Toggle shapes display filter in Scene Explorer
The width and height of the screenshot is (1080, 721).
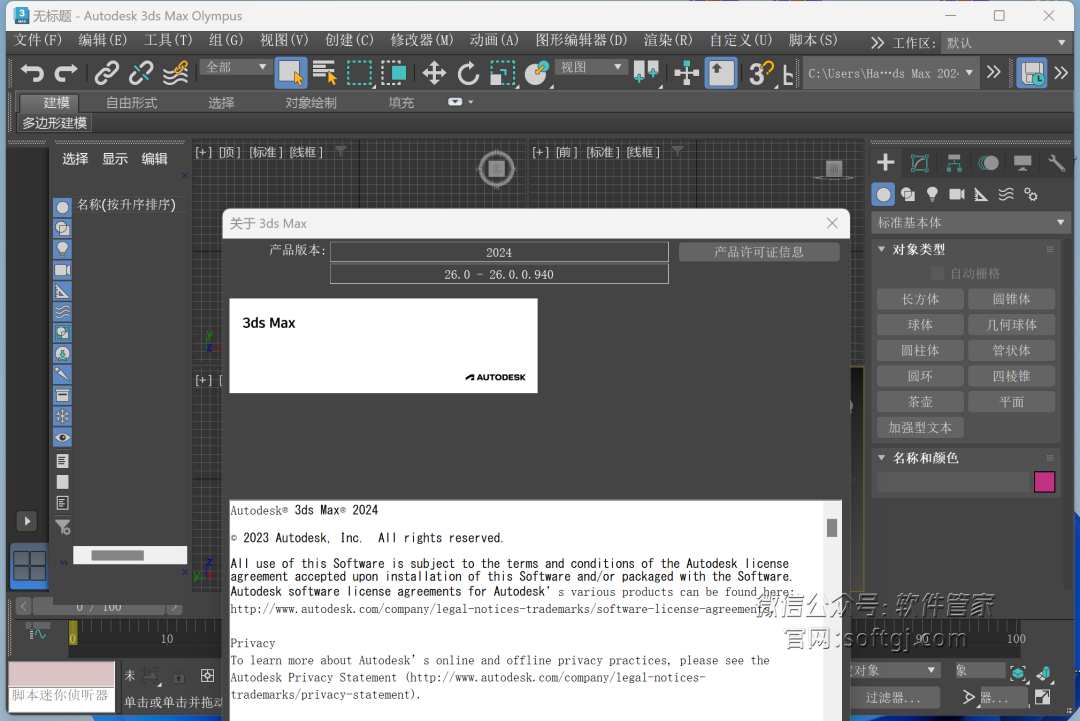coord(62,229)
